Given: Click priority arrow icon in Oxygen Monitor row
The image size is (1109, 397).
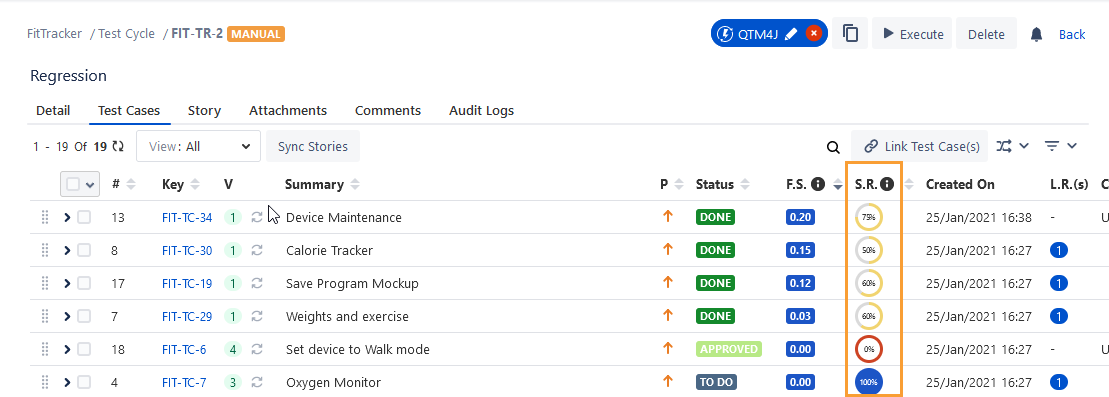Looking at the screenshot, I should tap(667, 381).
